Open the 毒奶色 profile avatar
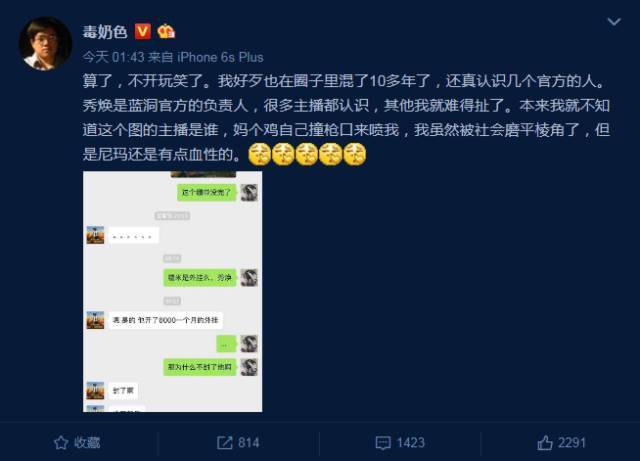The image size is (640, 461). [x=45, y=44]
